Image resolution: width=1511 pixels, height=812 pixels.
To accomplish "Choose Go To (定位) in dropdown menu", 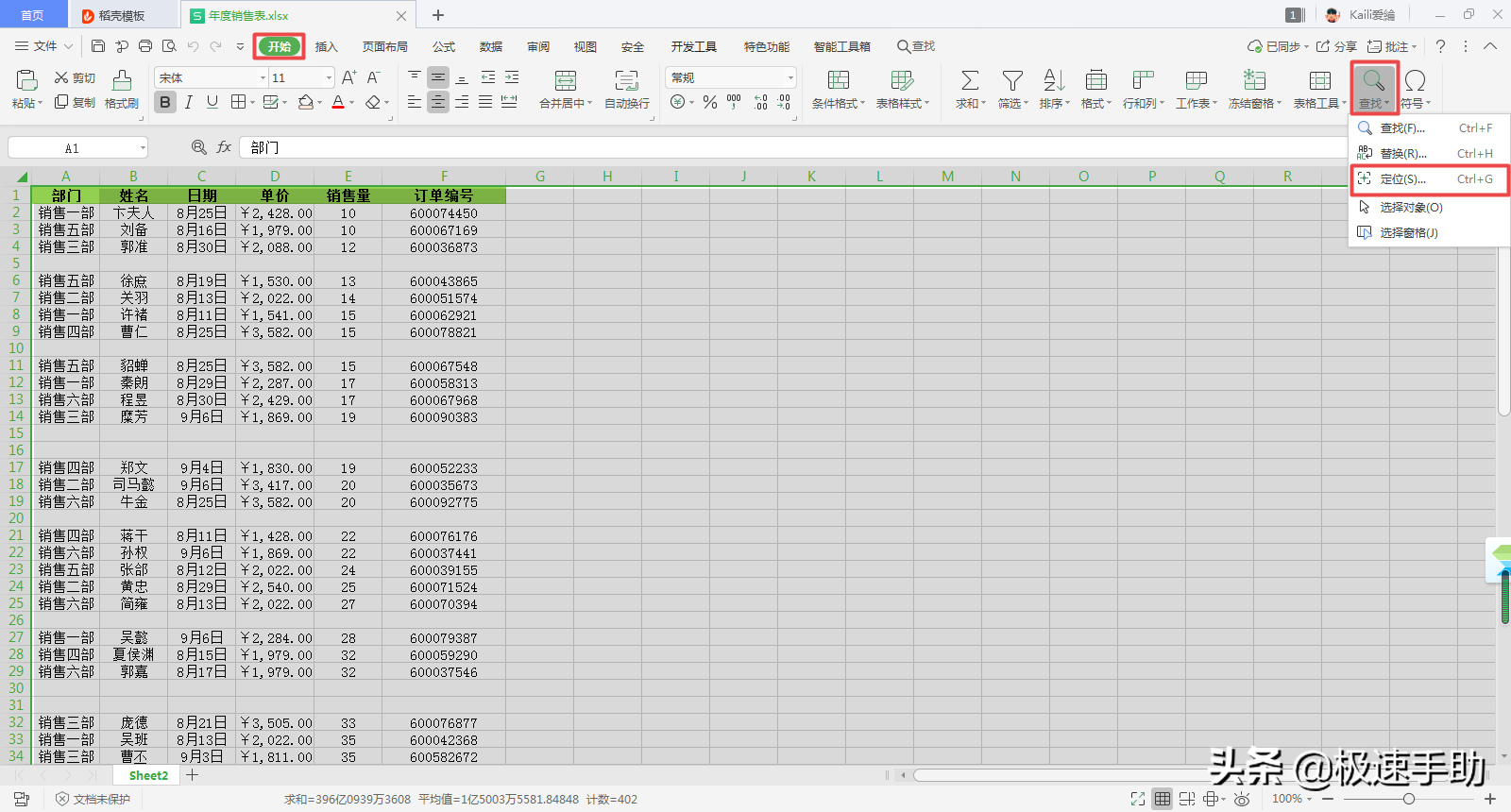I will pyautogui.click(x=1430, y=179).
